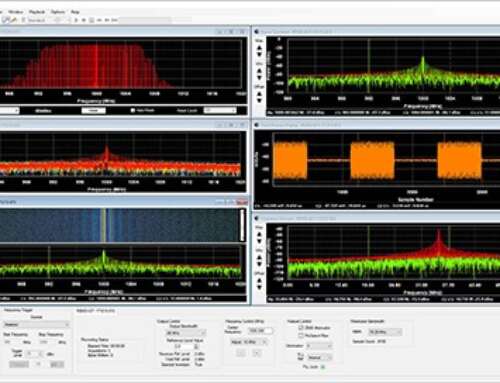500x383 pixels.
Task: Click the Min down arrow in the top-right spectrum panel
Action: coord(259,77)
